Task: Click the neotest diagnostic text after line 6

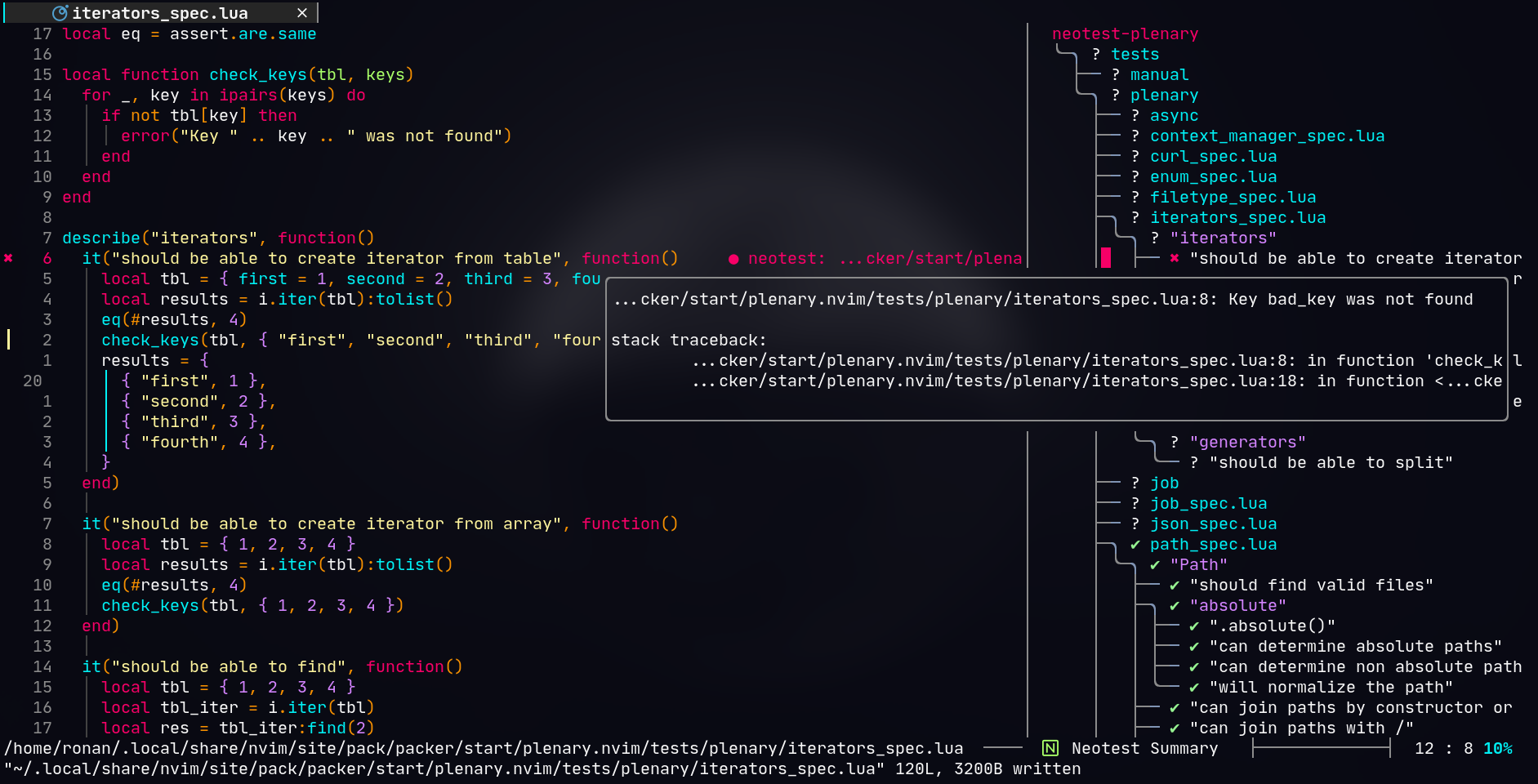Action: [x=885, y=258]
